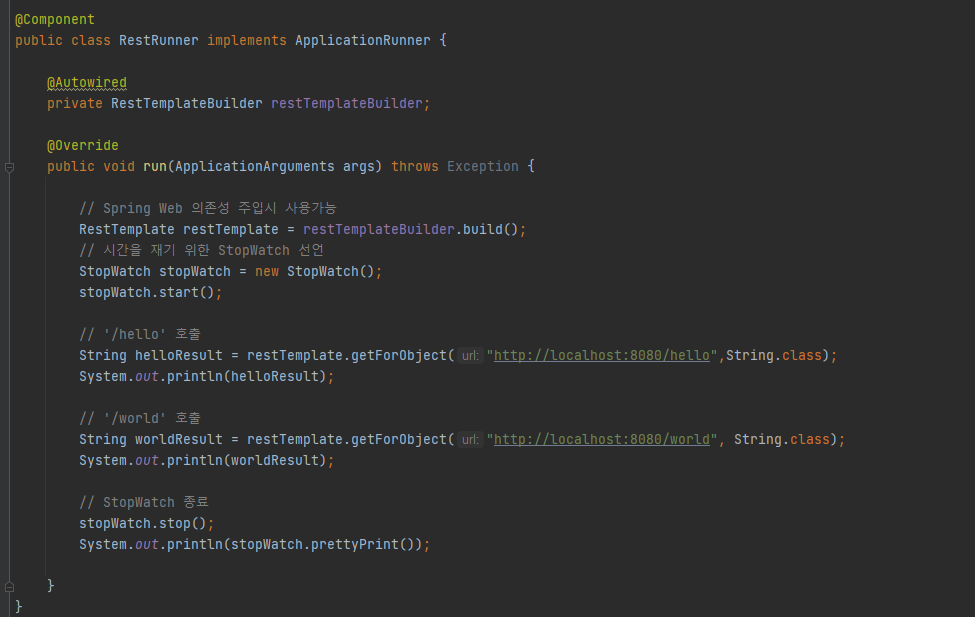This screenshot has height=617, width=975.
Task: Click the "// '/world' 호출" comment
Action: (x=140, y=419)
